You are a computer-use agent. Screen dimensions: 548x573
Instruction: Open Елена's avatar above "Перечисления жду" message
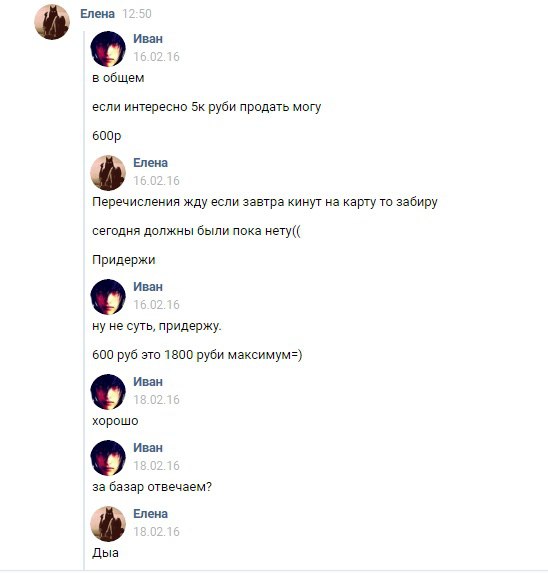(x=108, y=173)
